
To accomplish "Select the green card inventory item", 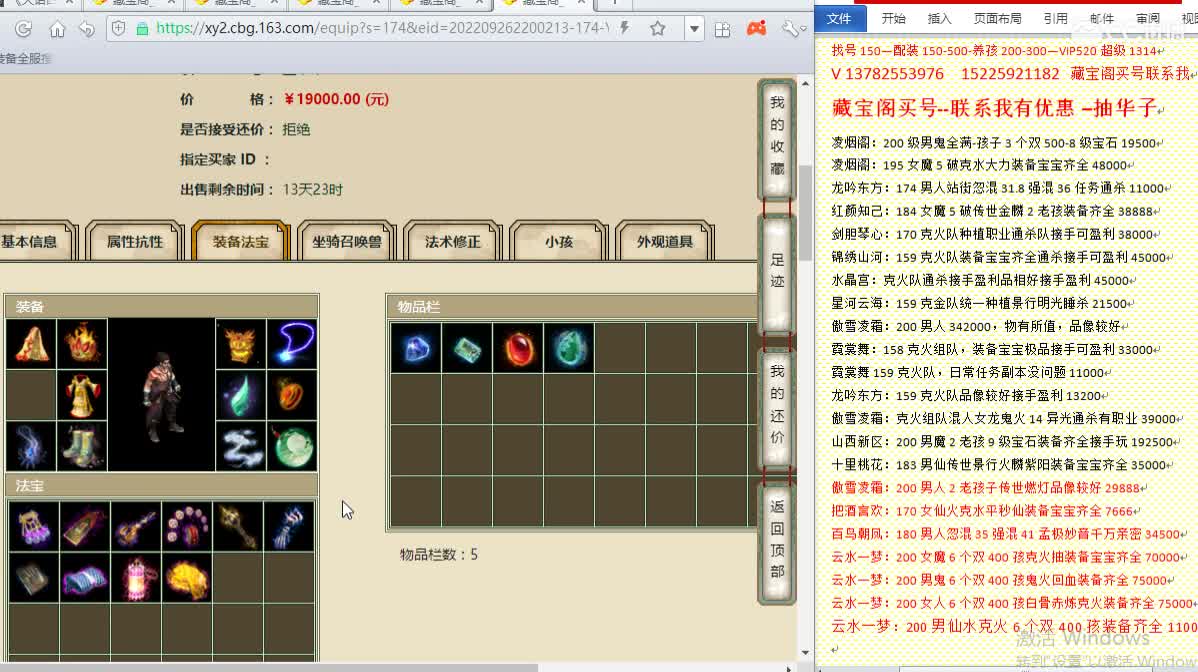I will [467, 348].
